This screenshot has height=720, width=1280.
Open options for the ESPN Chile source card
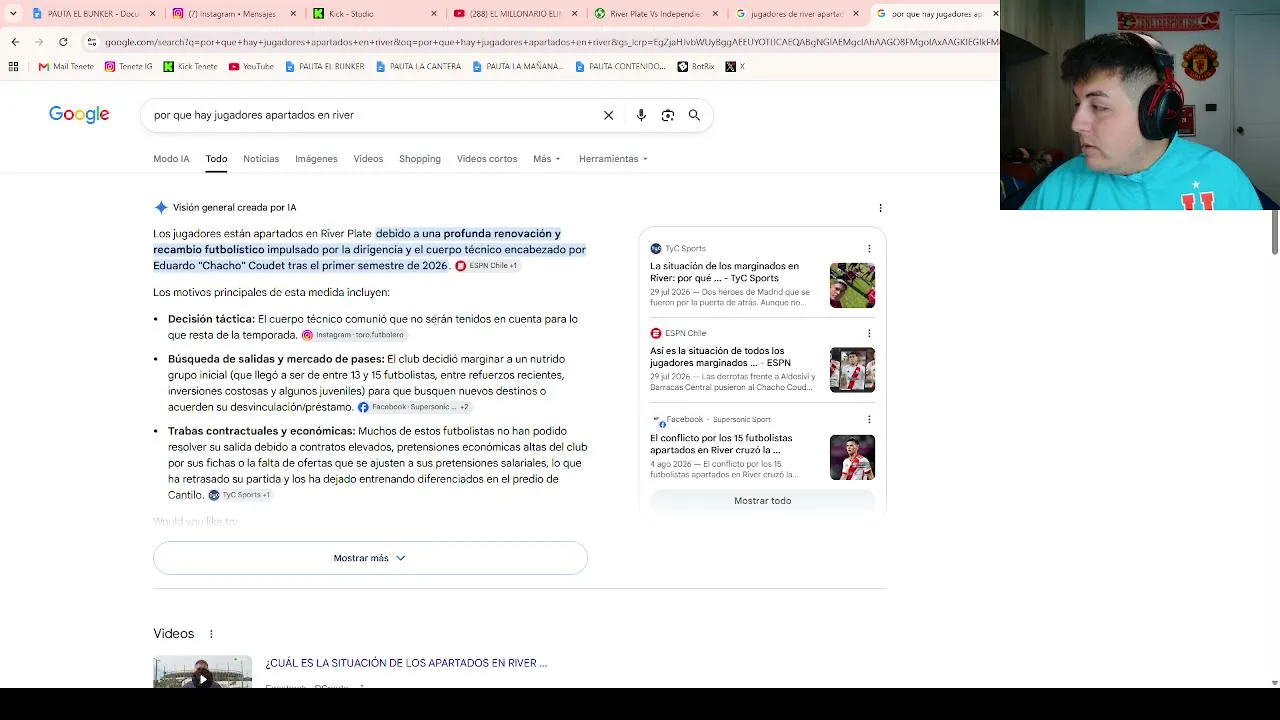tap(869, 333)
